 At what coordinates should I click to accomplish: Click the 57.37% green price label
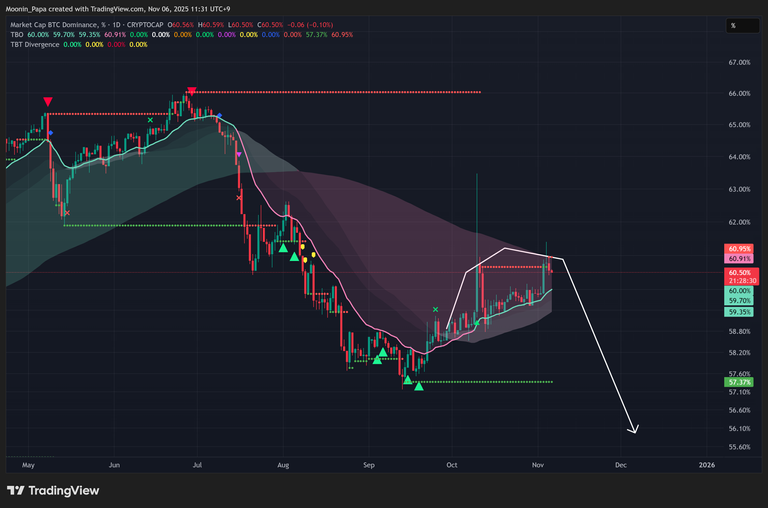[x=739, y=382]
